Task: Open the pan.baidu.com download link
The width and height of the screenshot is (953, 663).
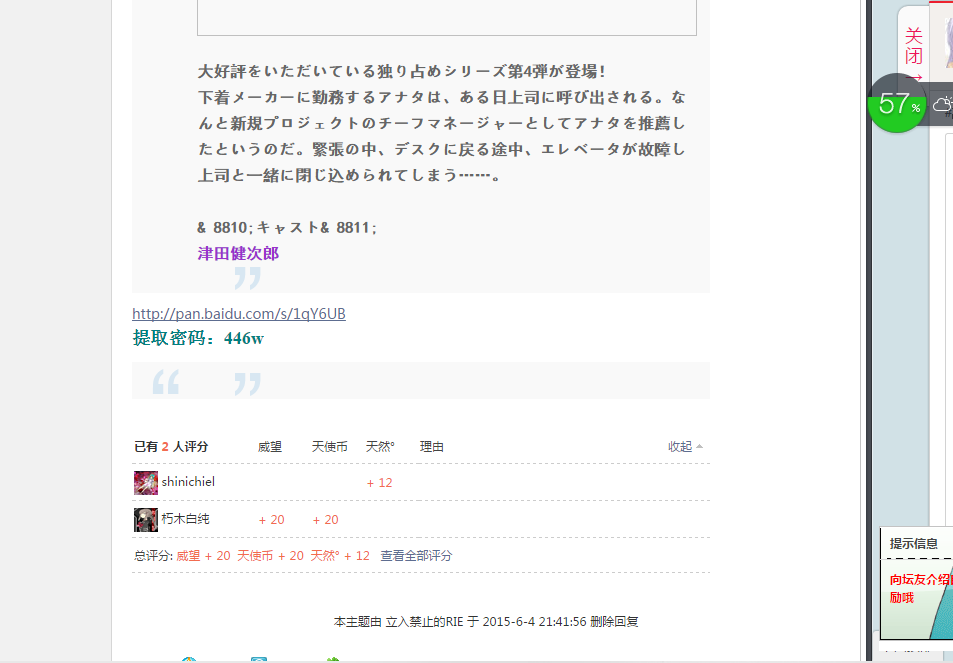Action: tap(239, 314)
